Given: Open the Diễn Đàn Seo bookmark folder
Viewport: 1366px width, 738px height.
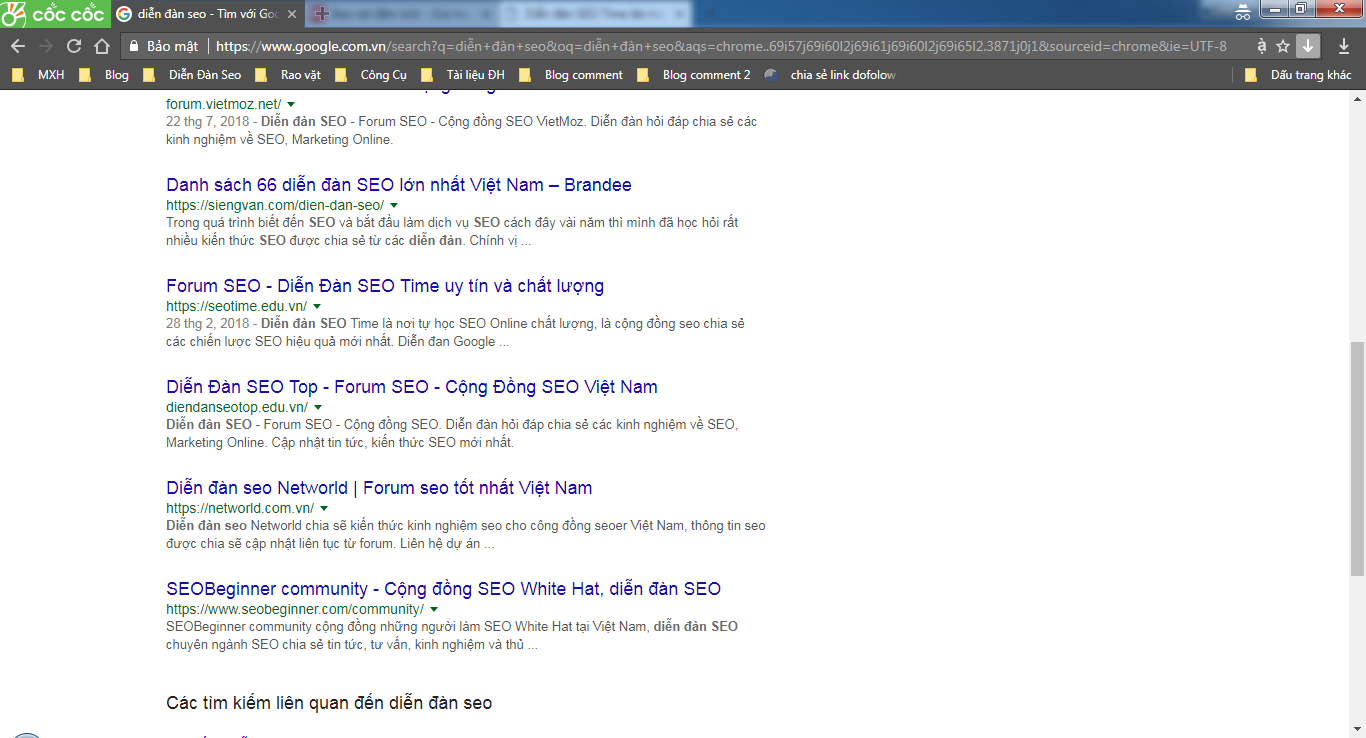Looking at the screenshot, I should 192,75.
